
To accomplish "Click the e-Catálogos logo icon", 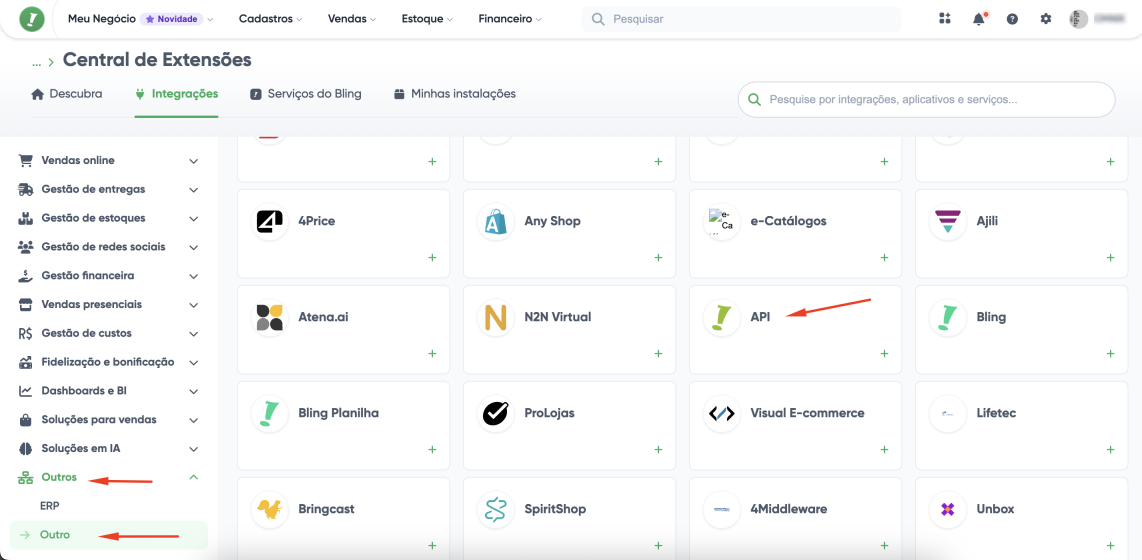I will (x=721, y=221).
